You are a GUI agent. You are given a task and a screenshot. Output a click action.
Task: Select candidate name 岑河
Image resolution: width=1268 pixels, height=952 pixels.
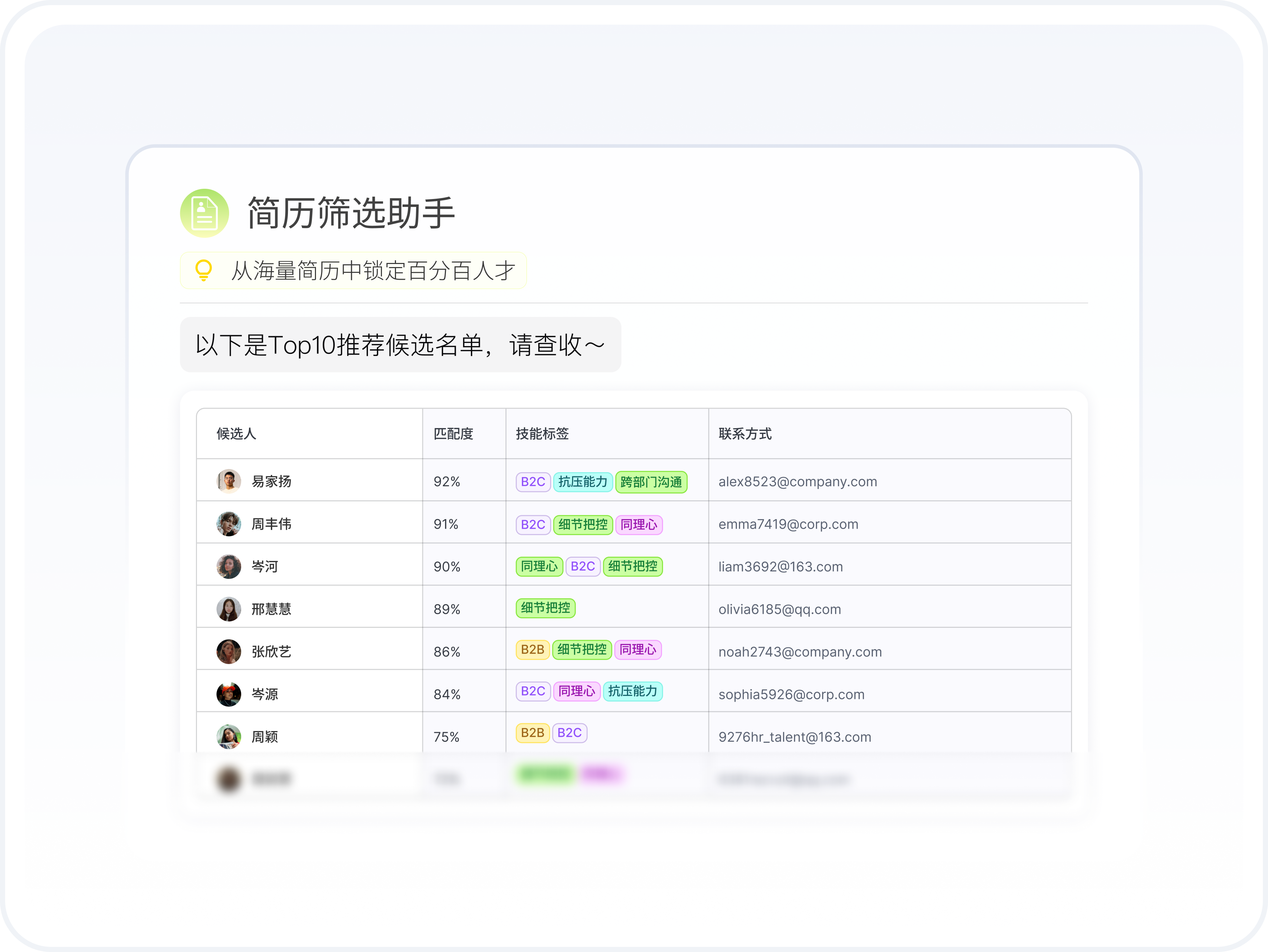coord(265,566)
